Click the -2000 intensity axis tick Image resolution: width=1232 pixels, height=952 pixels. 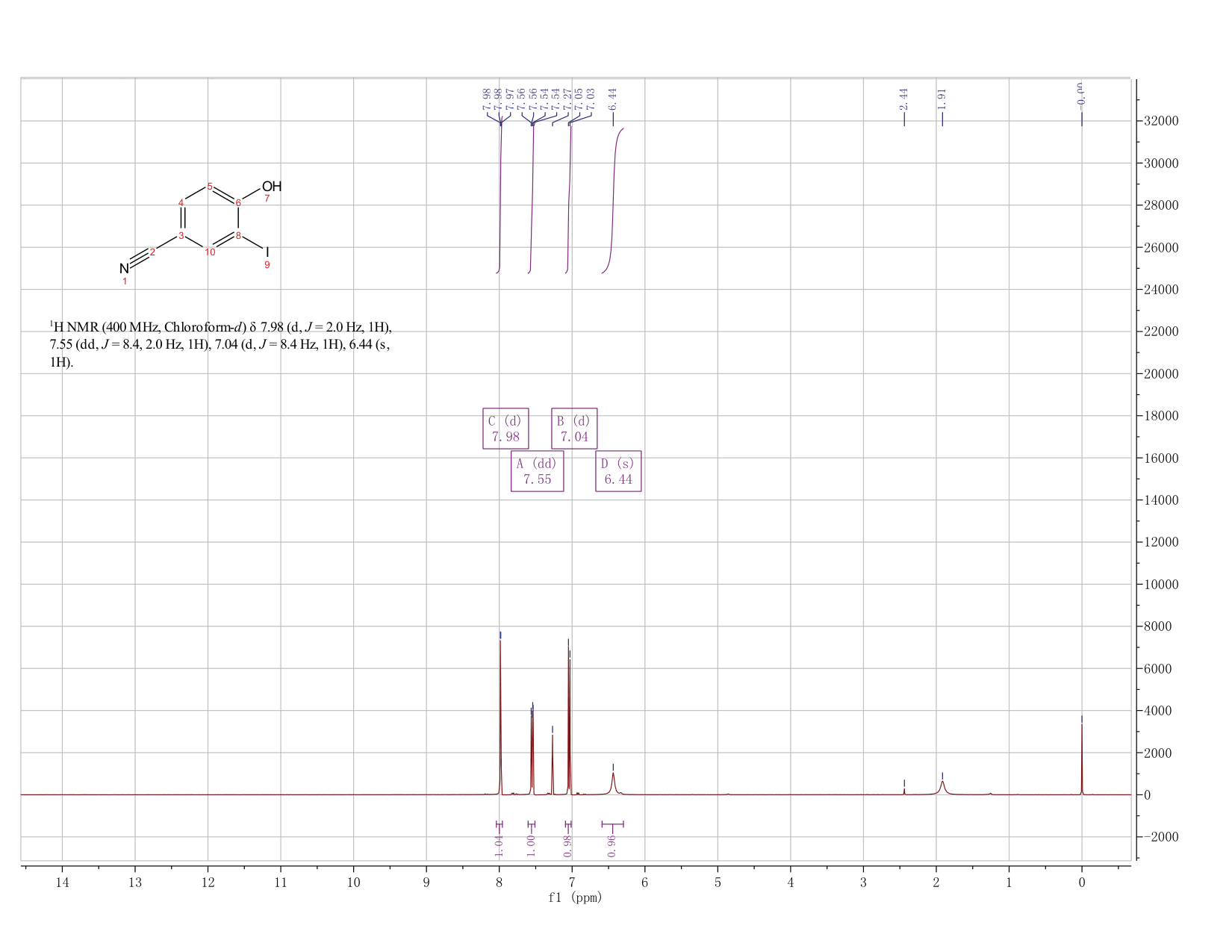1160,837
